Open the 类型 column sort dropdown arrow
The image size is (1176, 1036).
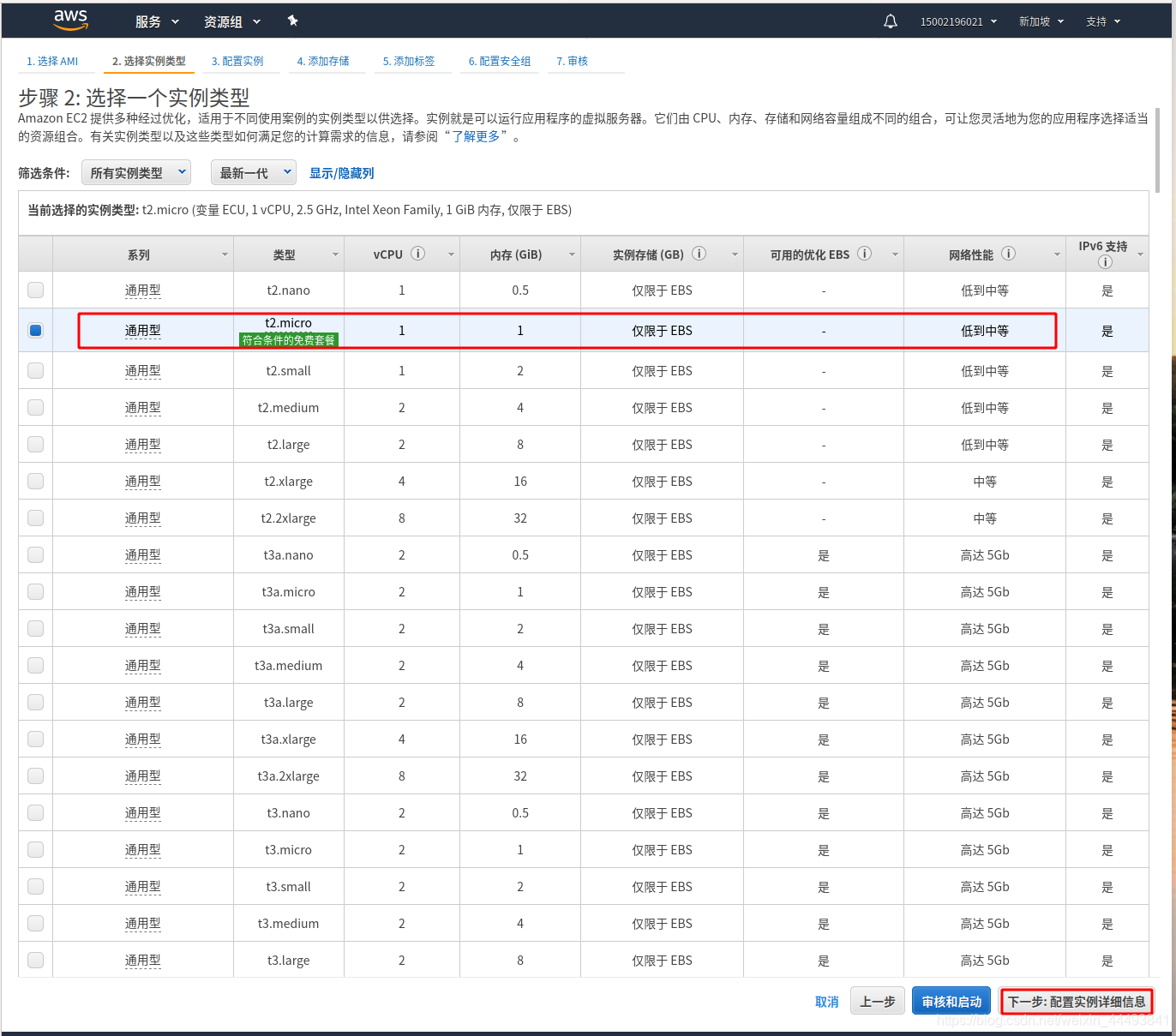coord(335,255)
